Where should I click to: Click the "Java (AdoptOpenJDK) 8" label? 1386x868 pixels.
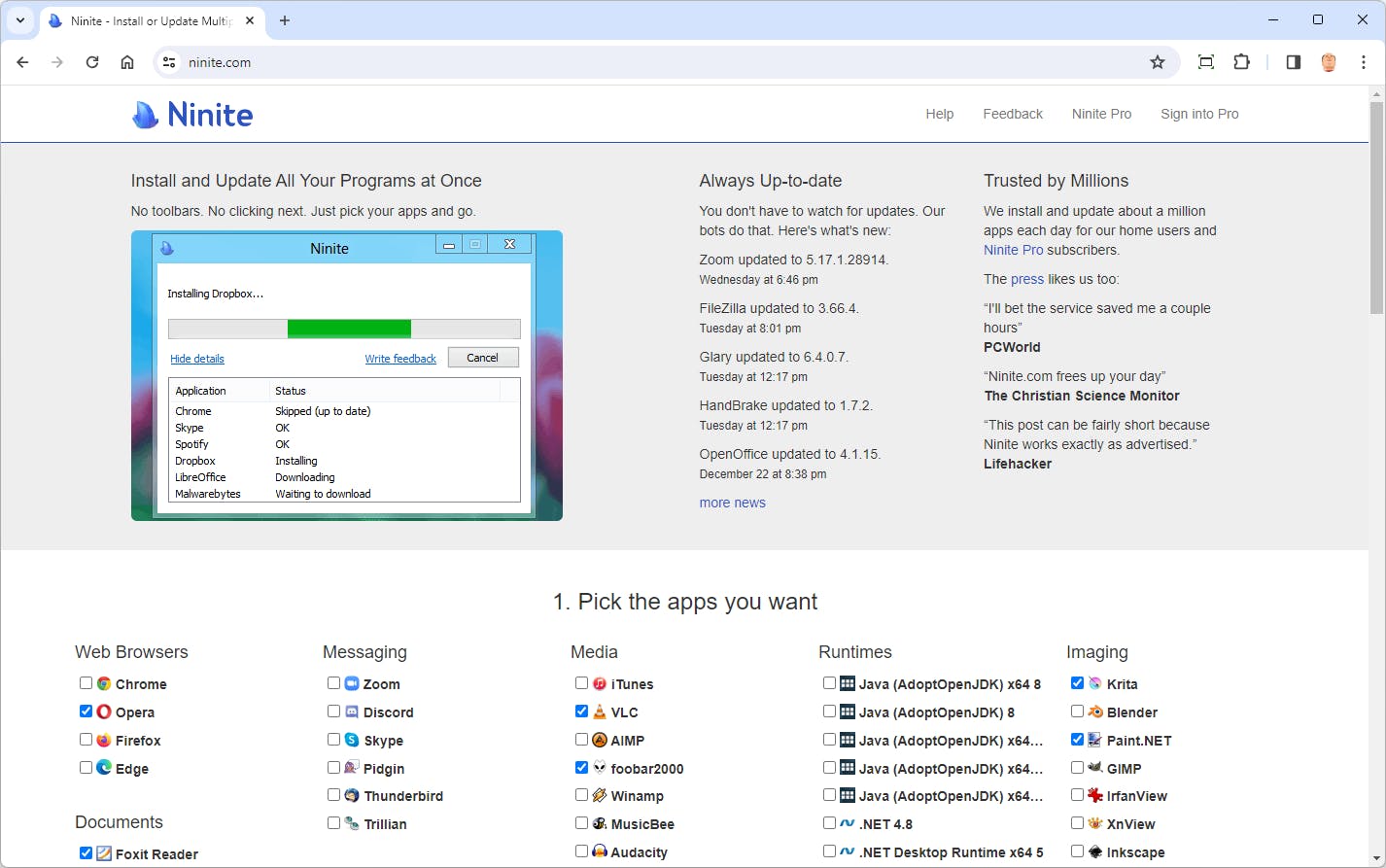[x=937, y=712]
